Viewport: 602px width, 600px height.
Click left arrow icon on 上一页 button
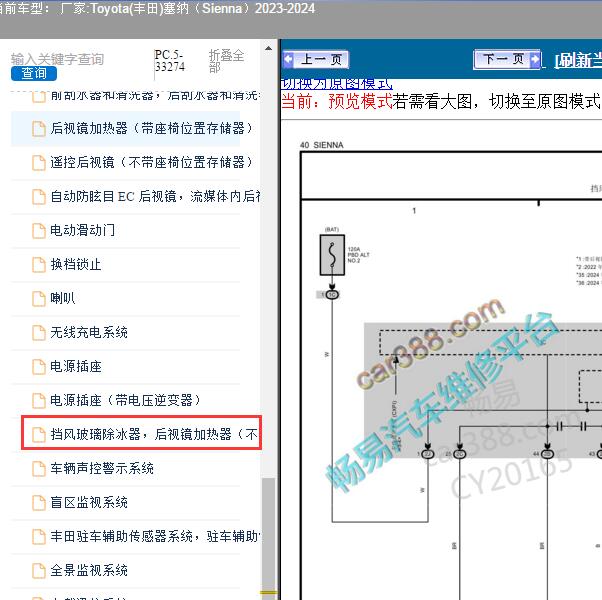(288, 60)
